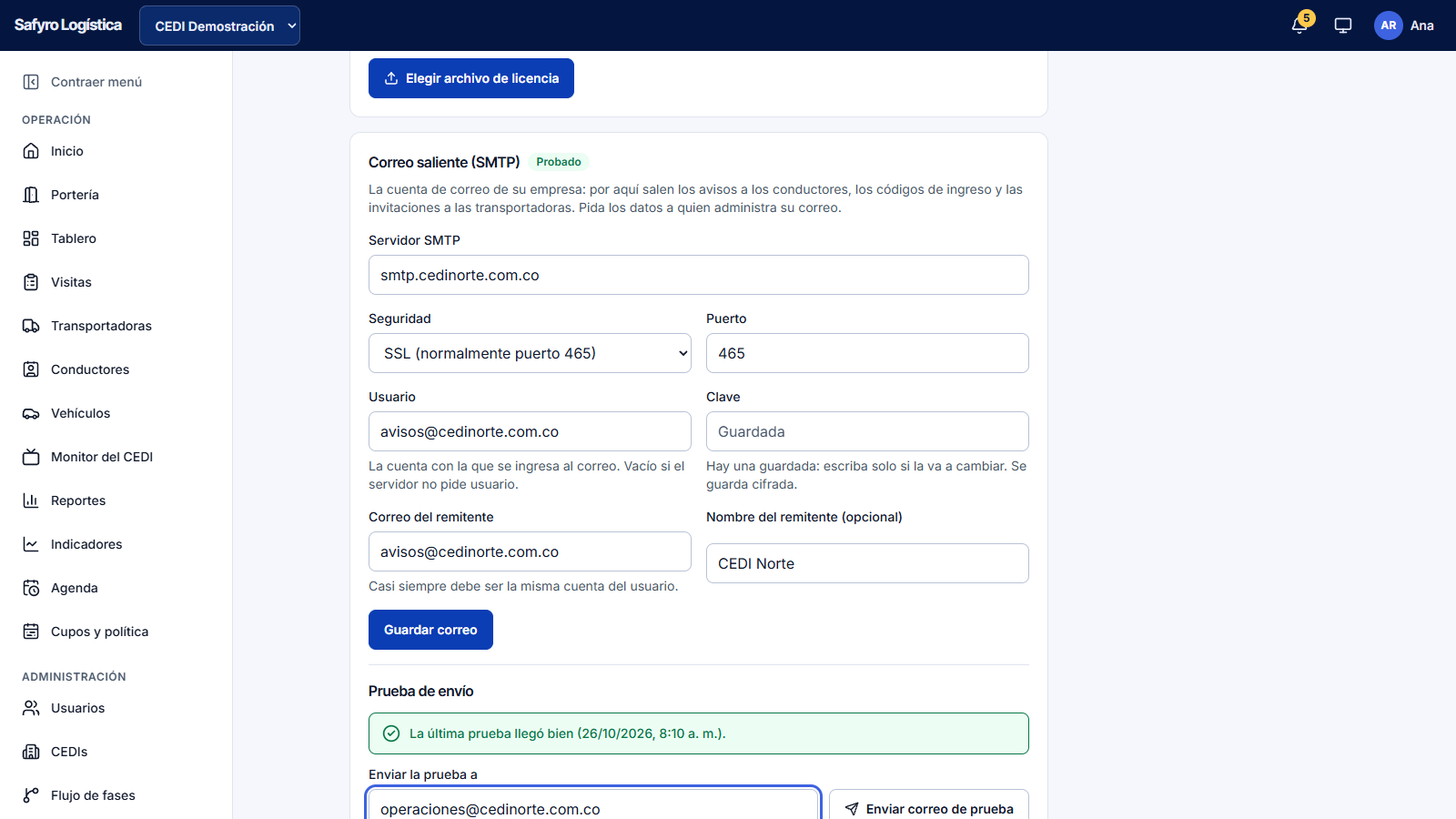
Task: Open Portería door icon
Action: (x=31, y=195)
